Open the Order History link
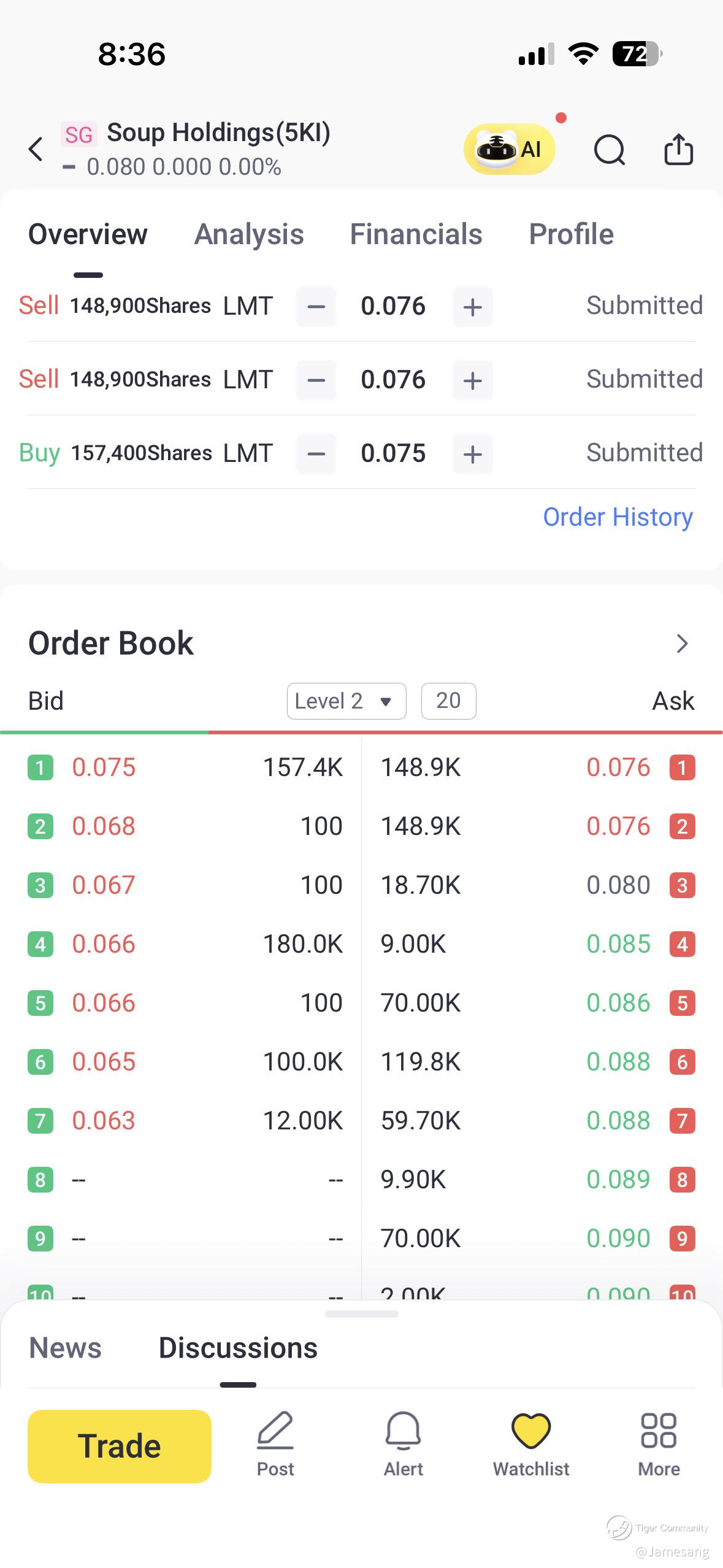 click(618, 517)
